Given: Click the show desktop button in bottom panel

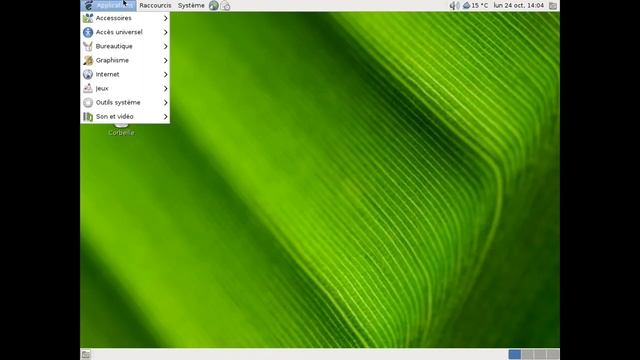Looking at the screenshot, I should click(x=86, y=355).
